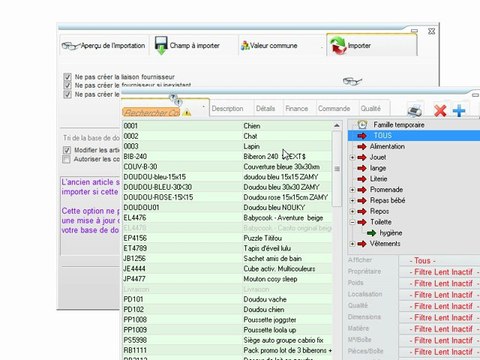Expand the Vêtements family node
480x360 pixels.
(352, 244)
